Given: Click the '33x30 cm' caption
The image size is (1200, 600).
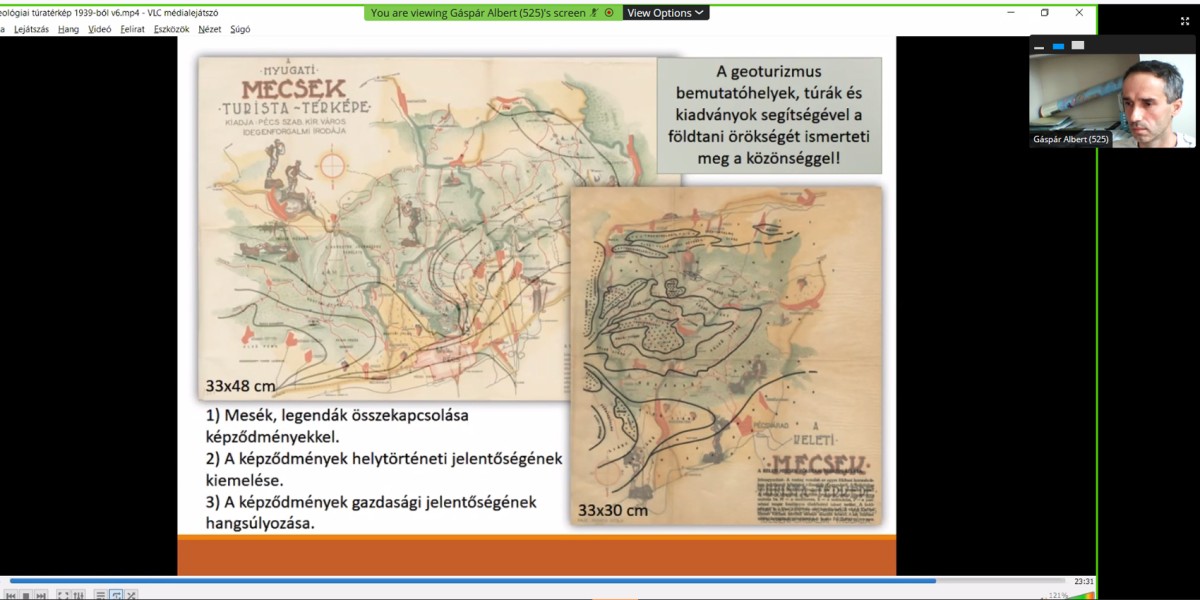Looking at the screenshot, I should coord(612,510).
